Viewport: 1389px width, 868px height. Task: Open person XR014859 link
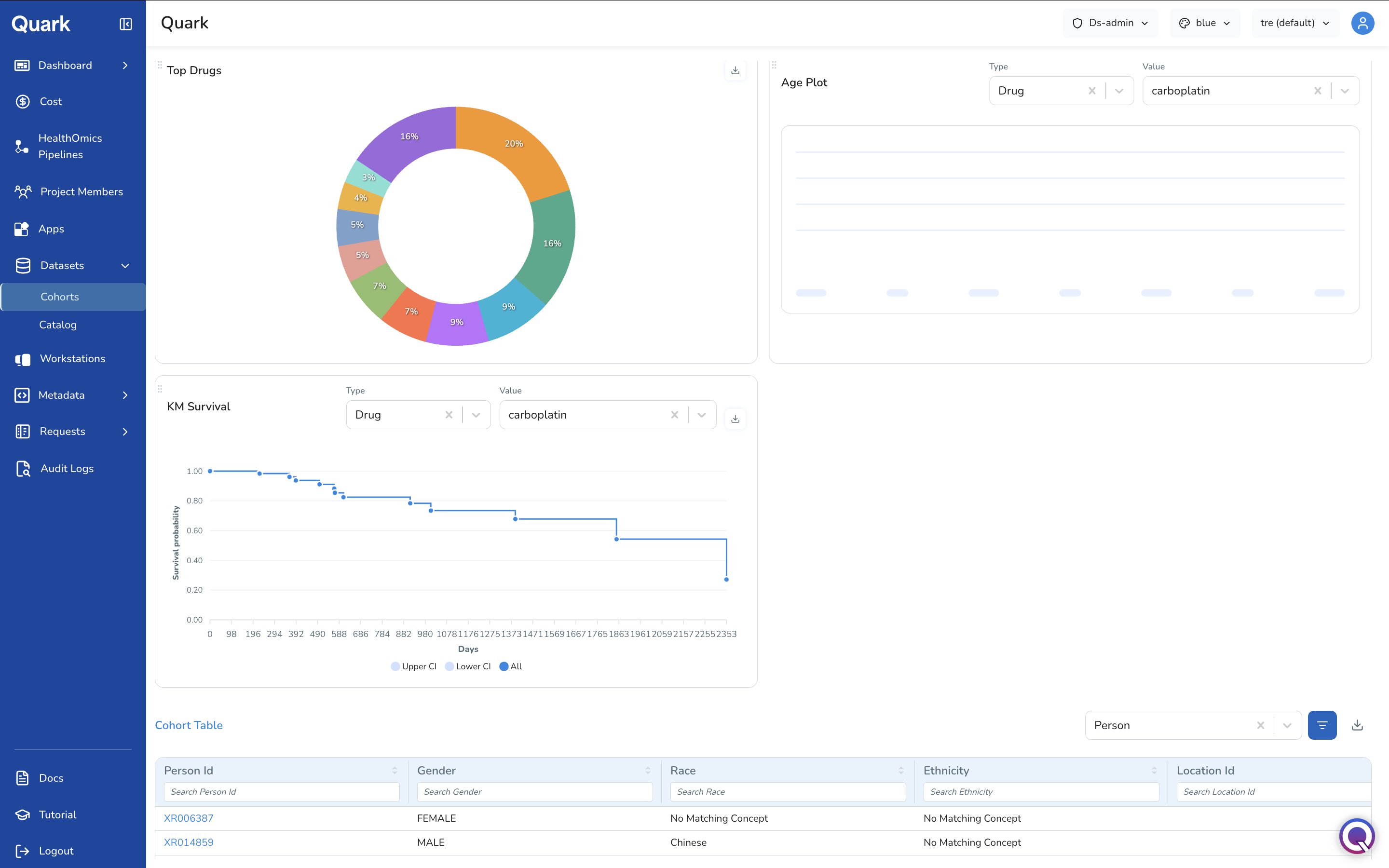coord(188,842)
